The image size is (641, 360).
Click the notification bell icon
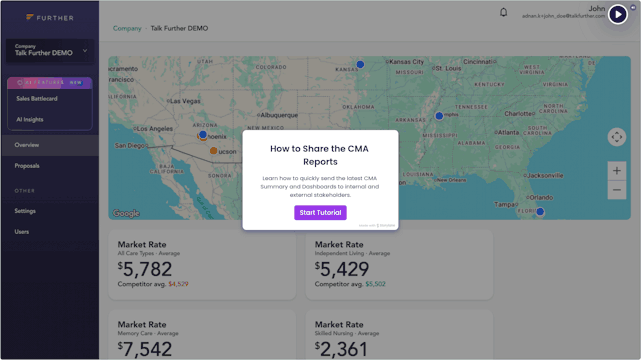(x=504, y=12)
